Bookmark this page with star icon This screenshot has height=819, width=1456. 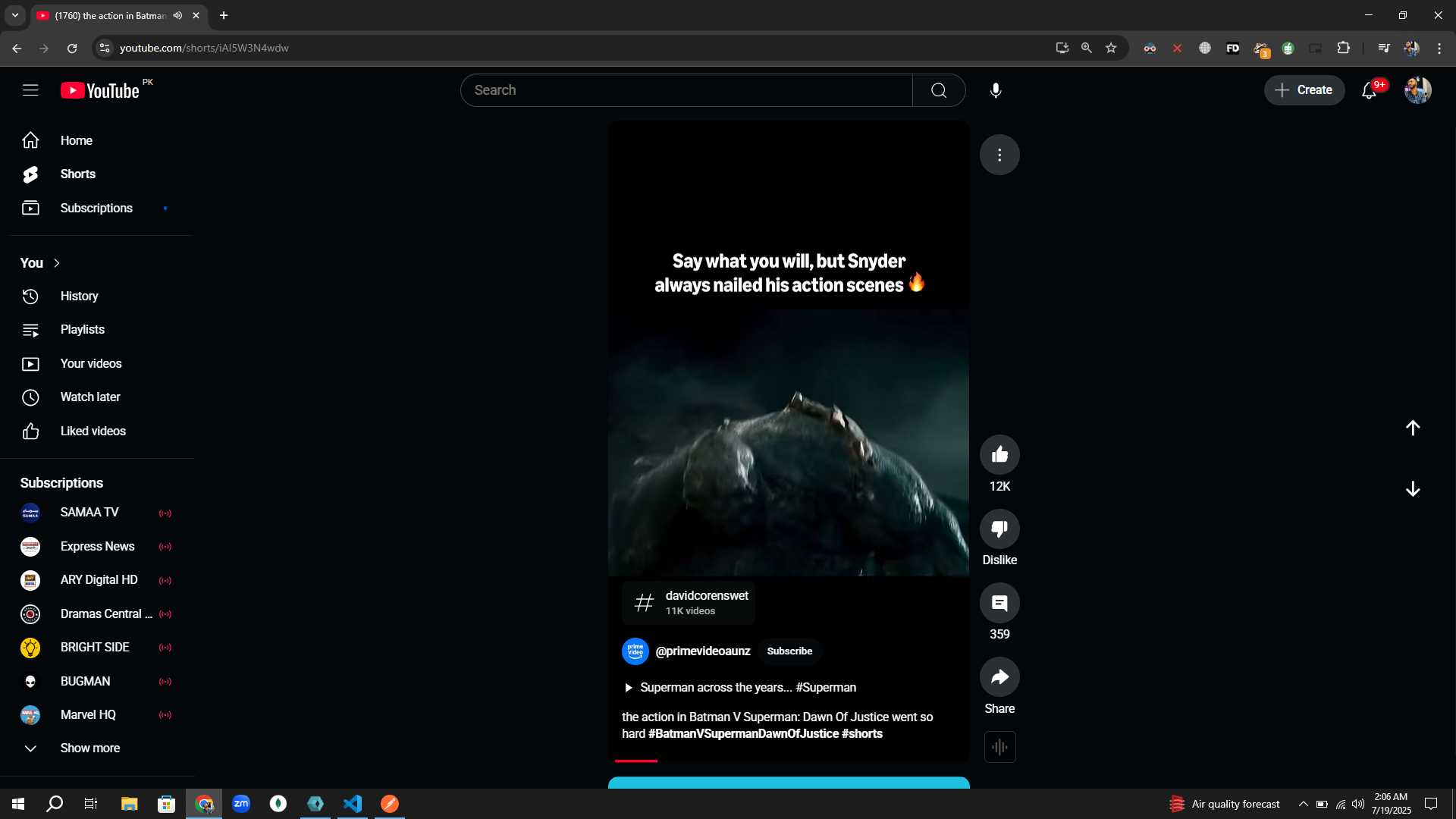click(1111, 48)
